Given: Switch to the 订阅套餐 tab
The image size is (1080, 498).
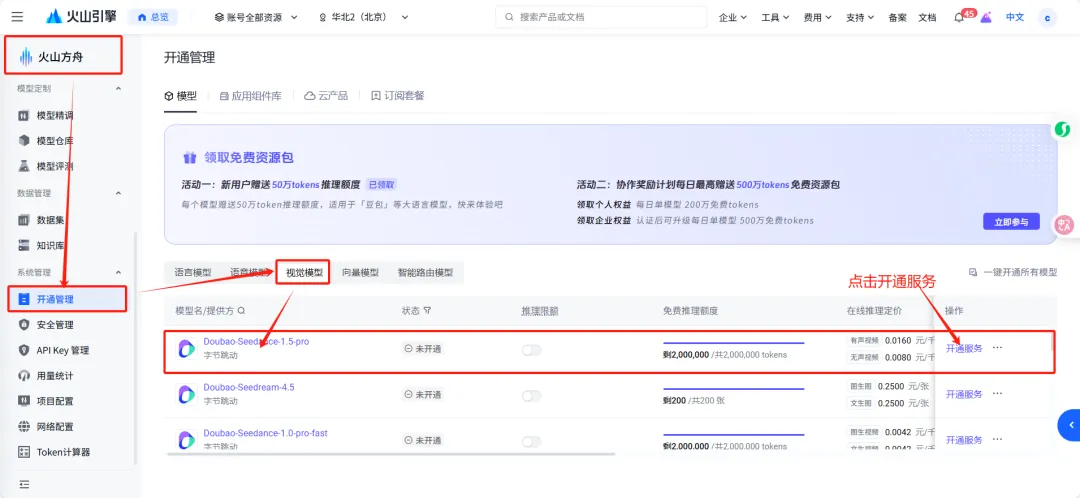Looking at the screenshot, I should (x=397, y=96).
